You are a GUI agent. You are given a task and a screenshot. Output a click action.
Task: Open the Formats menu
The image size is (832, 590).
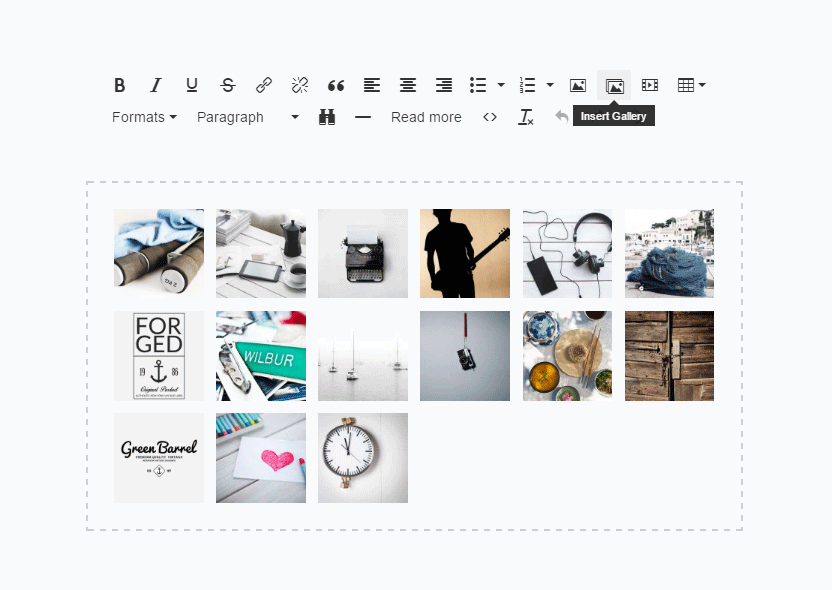(140, 117)
